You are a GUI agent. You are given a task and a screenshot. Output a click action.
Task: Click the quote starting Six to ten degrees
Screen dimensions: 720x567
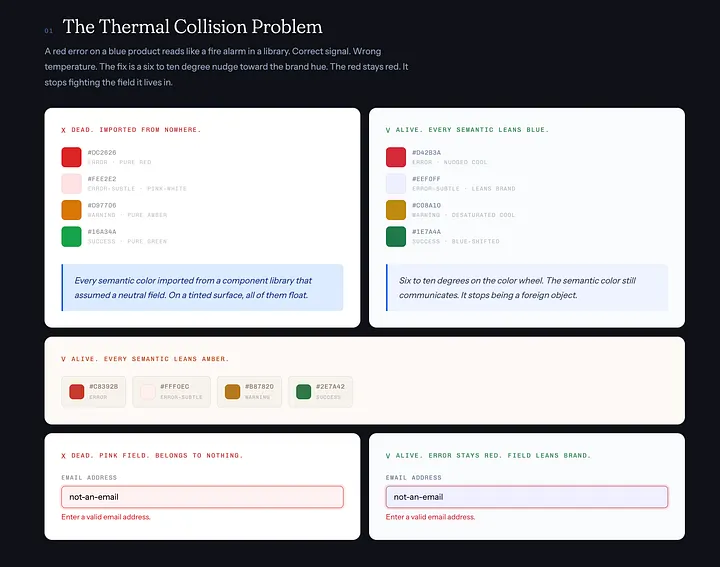point(527,287)
